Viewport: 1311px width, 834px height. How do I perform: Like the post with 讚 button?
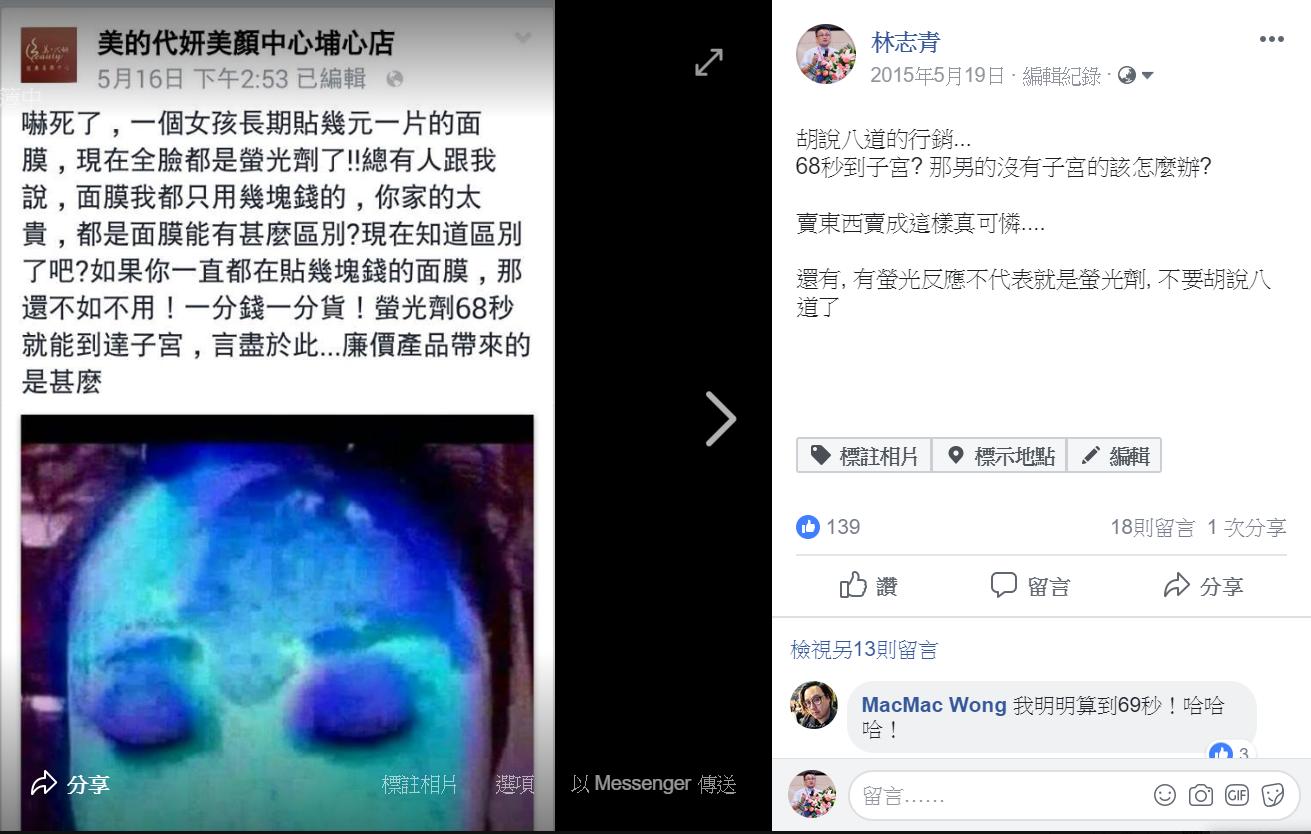coord(869,586)
